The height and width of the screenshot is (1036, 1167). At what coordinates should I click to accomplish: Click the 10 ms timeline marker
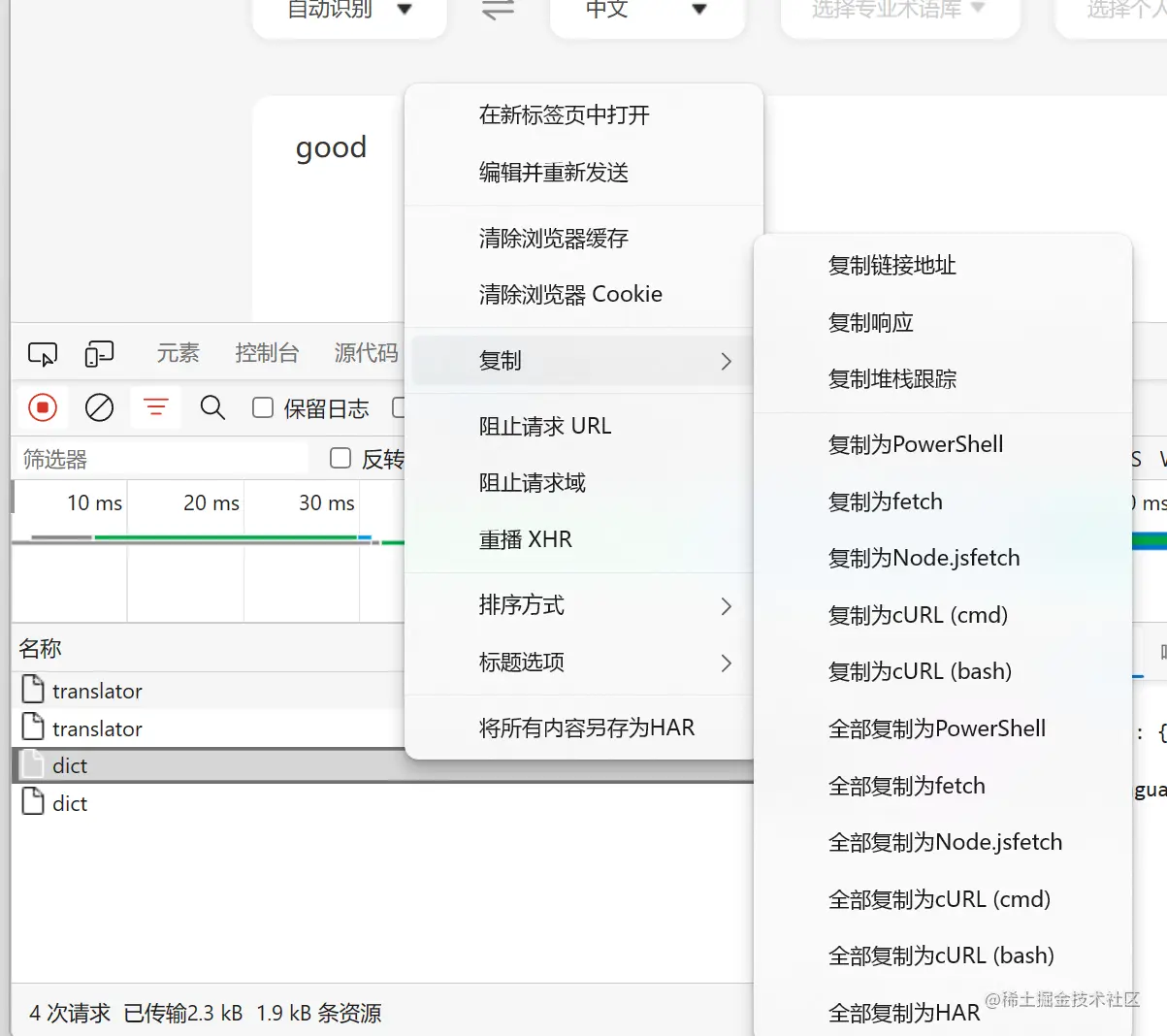point(95,503)
